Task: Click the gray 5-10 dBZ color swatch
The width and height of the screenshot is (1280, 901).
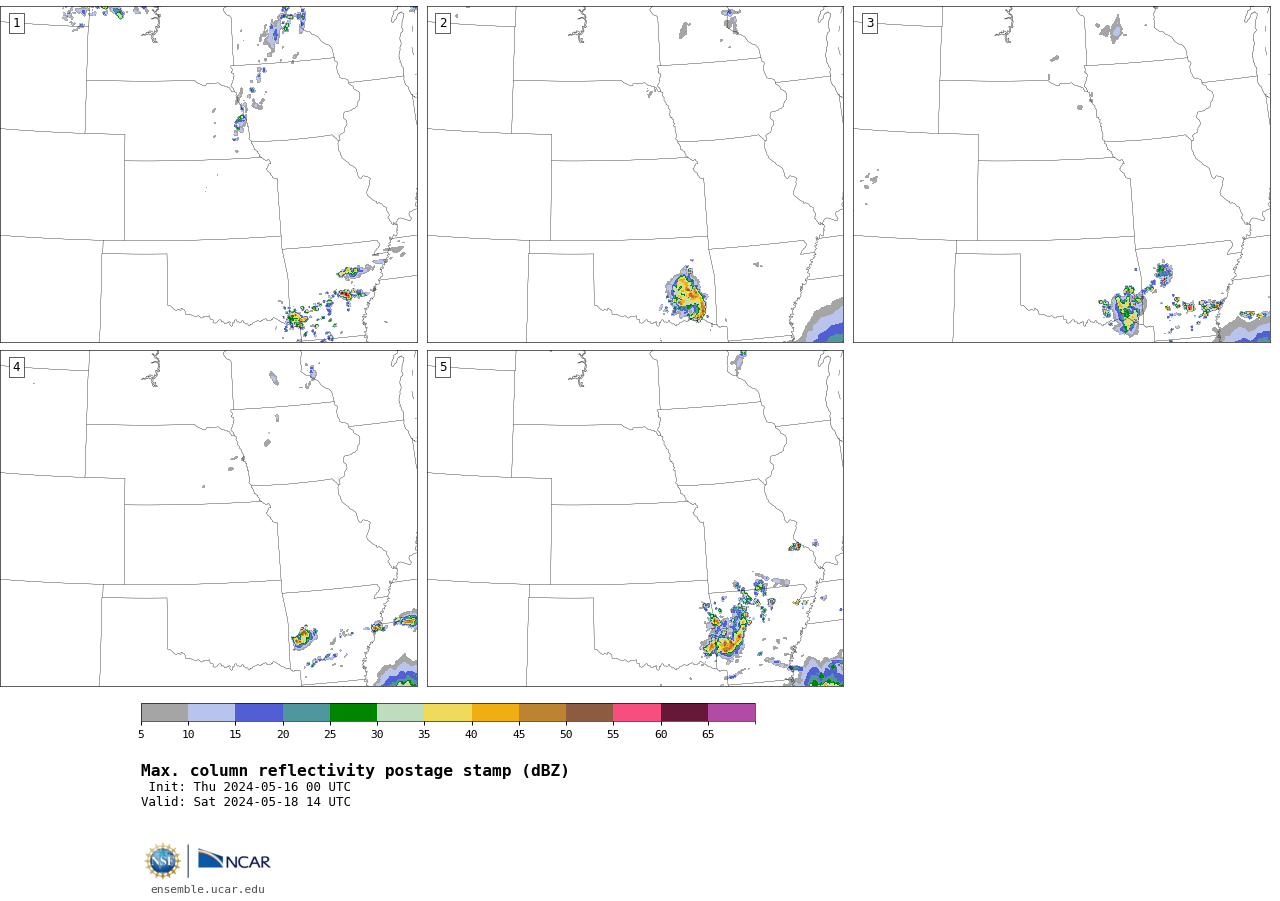Action: 165,713
